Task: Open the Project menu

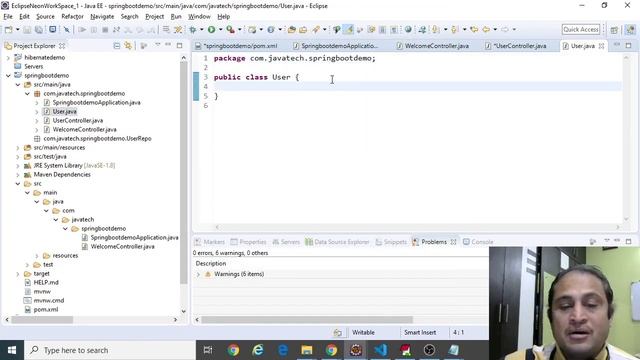Action: [154, 16]
